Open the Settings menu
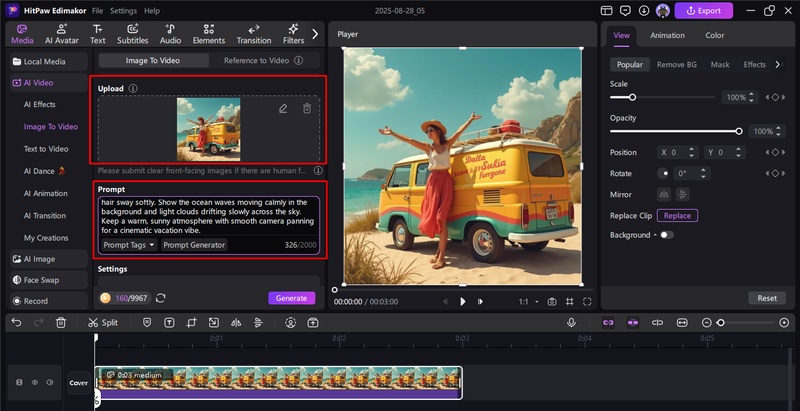 (x=123, y=11)
